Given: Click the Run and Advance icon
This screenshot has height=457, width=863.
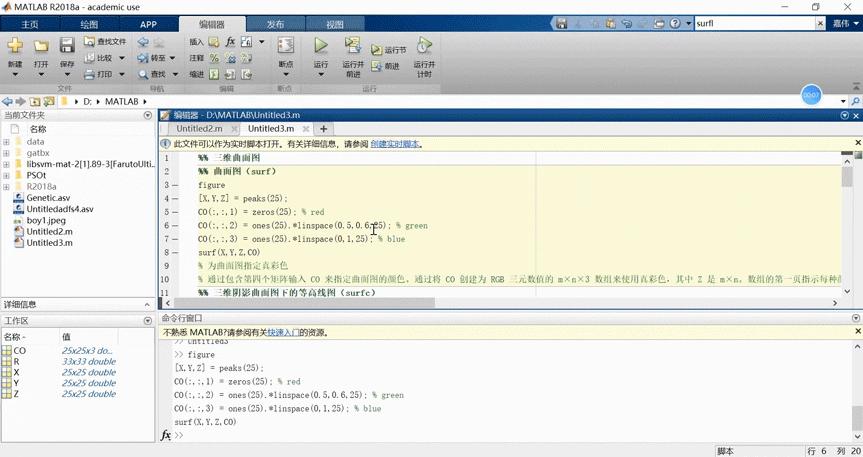Looking at the screenshot, I should 353,46.
